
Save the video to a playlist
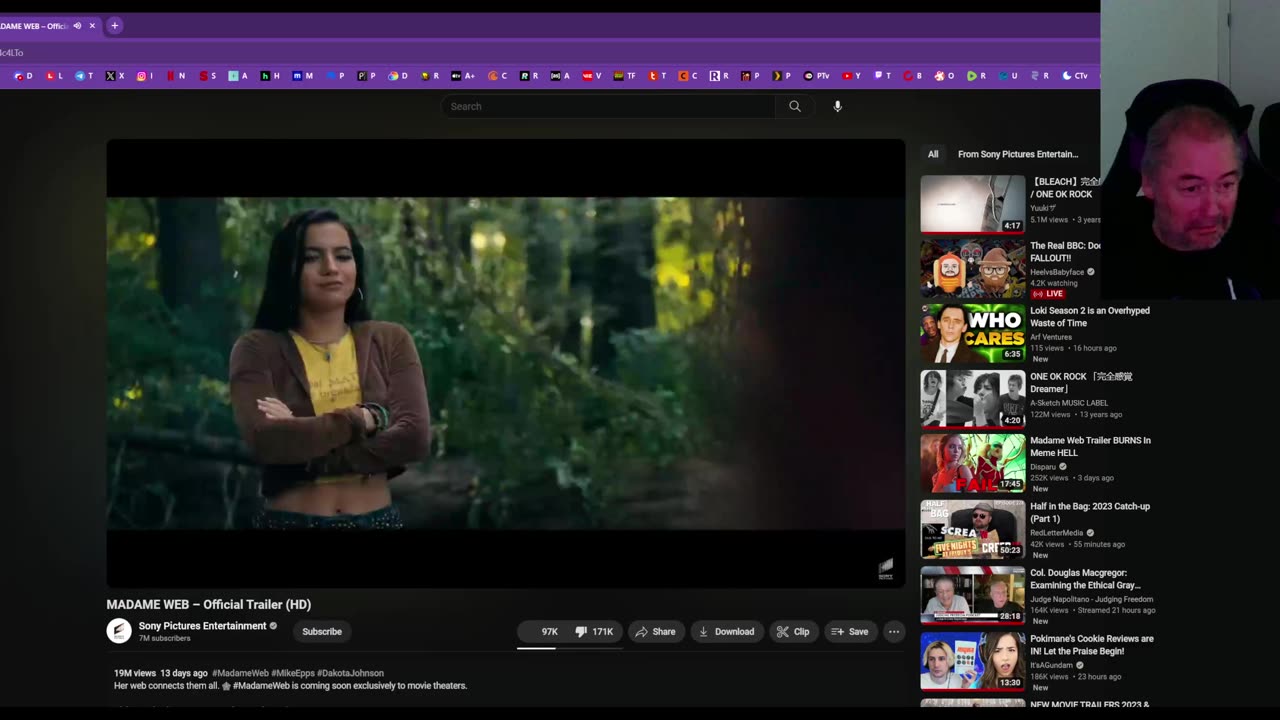[850, 632]
